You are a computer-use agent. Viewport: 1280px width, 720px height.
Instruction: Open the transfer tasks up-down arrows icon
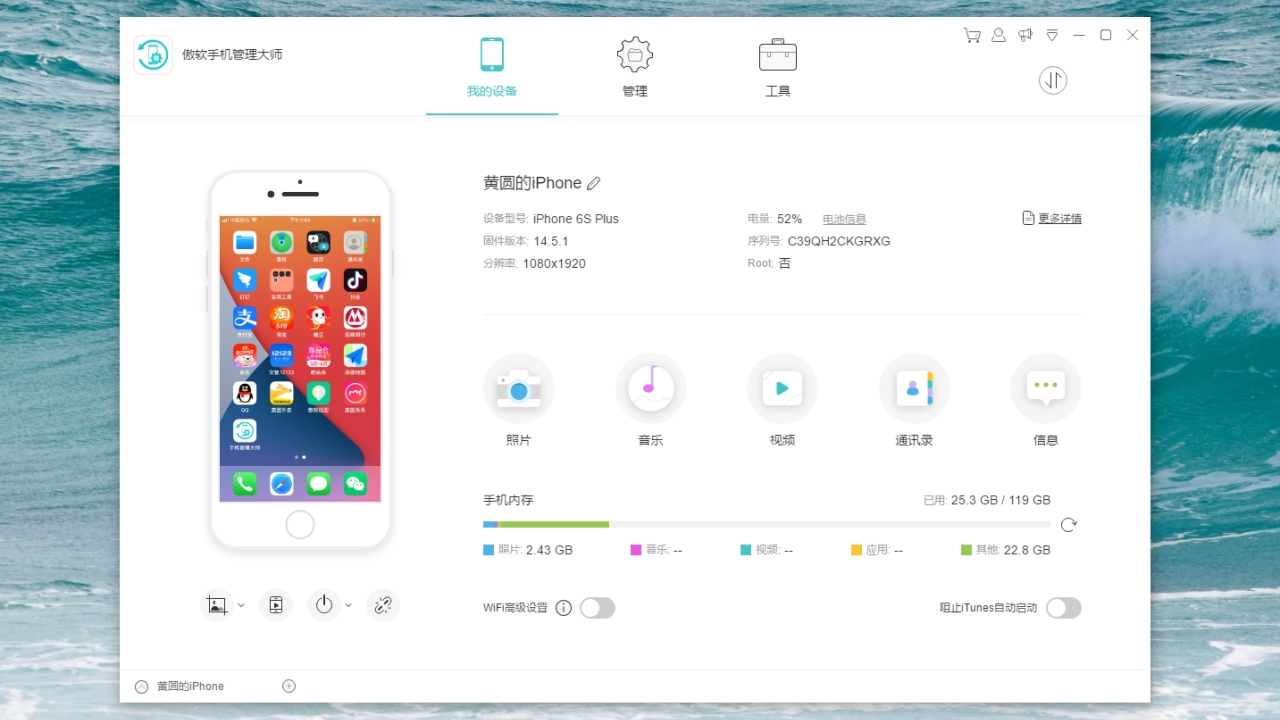tap(1053, 80)
